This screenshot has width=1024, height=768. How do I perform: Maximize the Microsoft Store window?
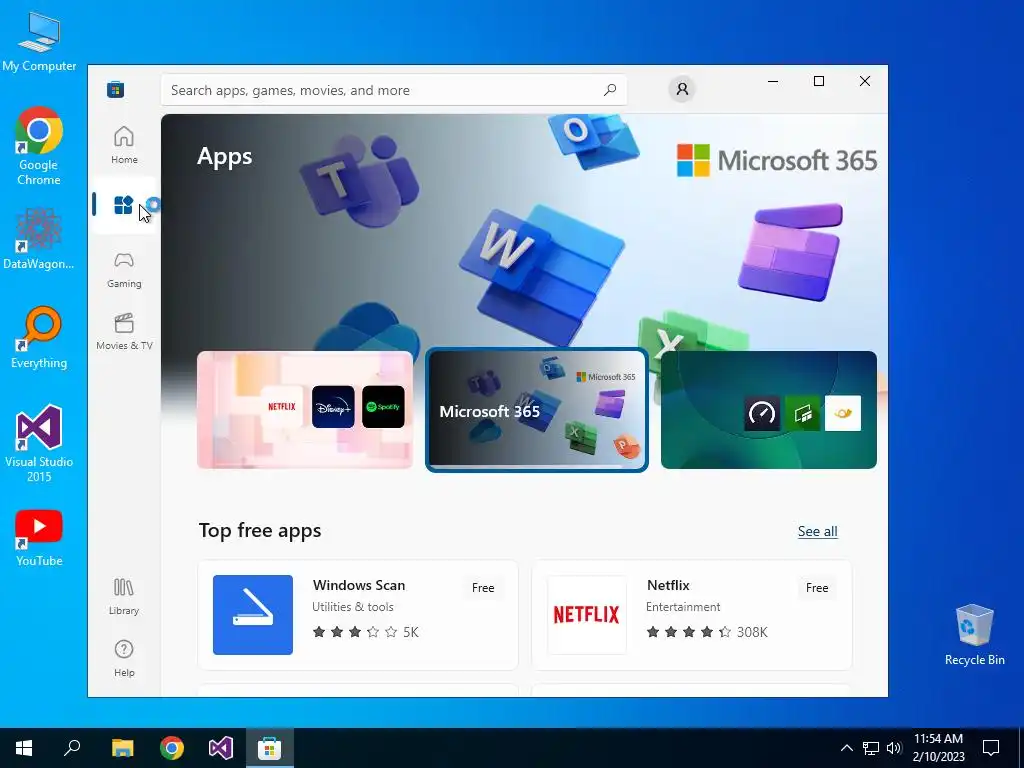(819, 81)
